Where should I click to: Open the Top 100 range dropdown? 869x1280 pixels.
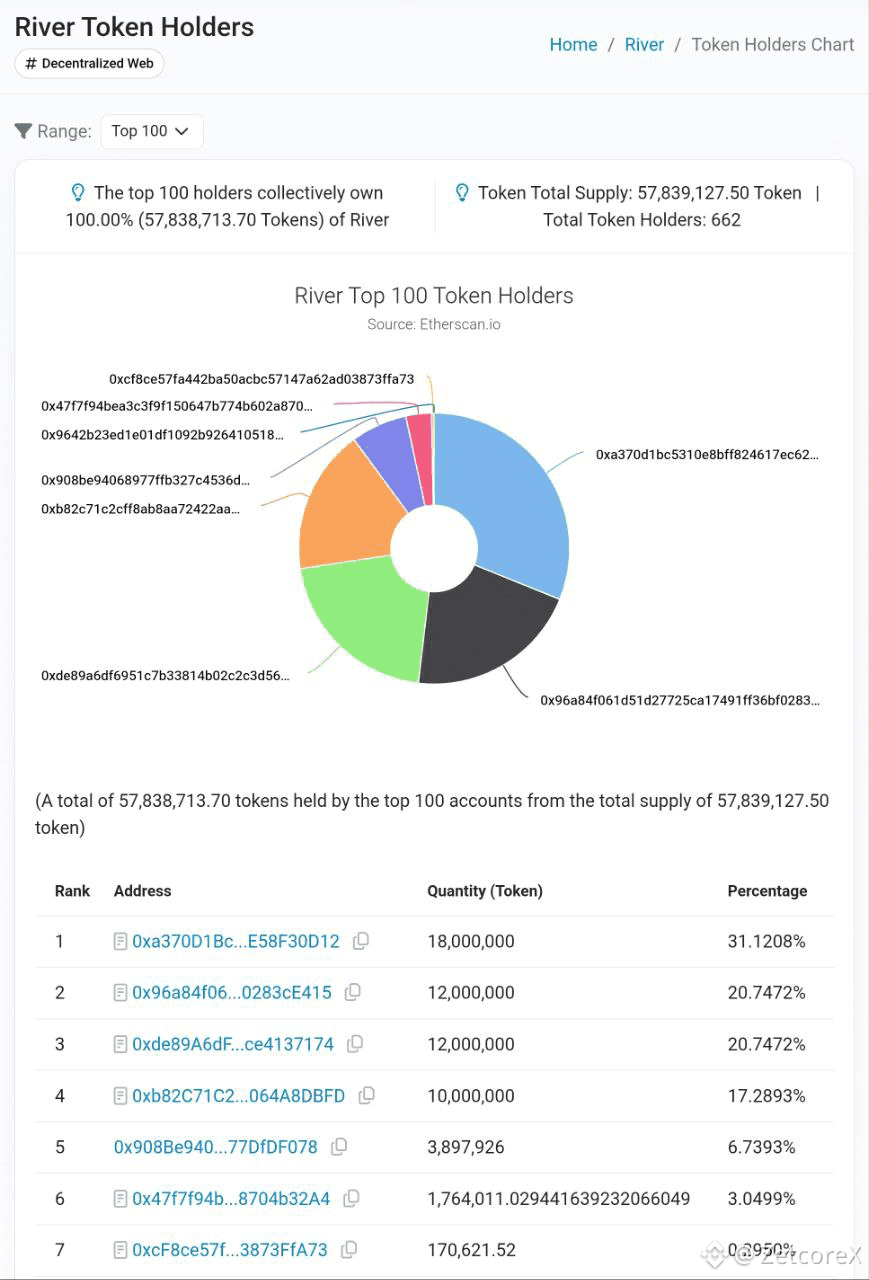click(151, 131)
